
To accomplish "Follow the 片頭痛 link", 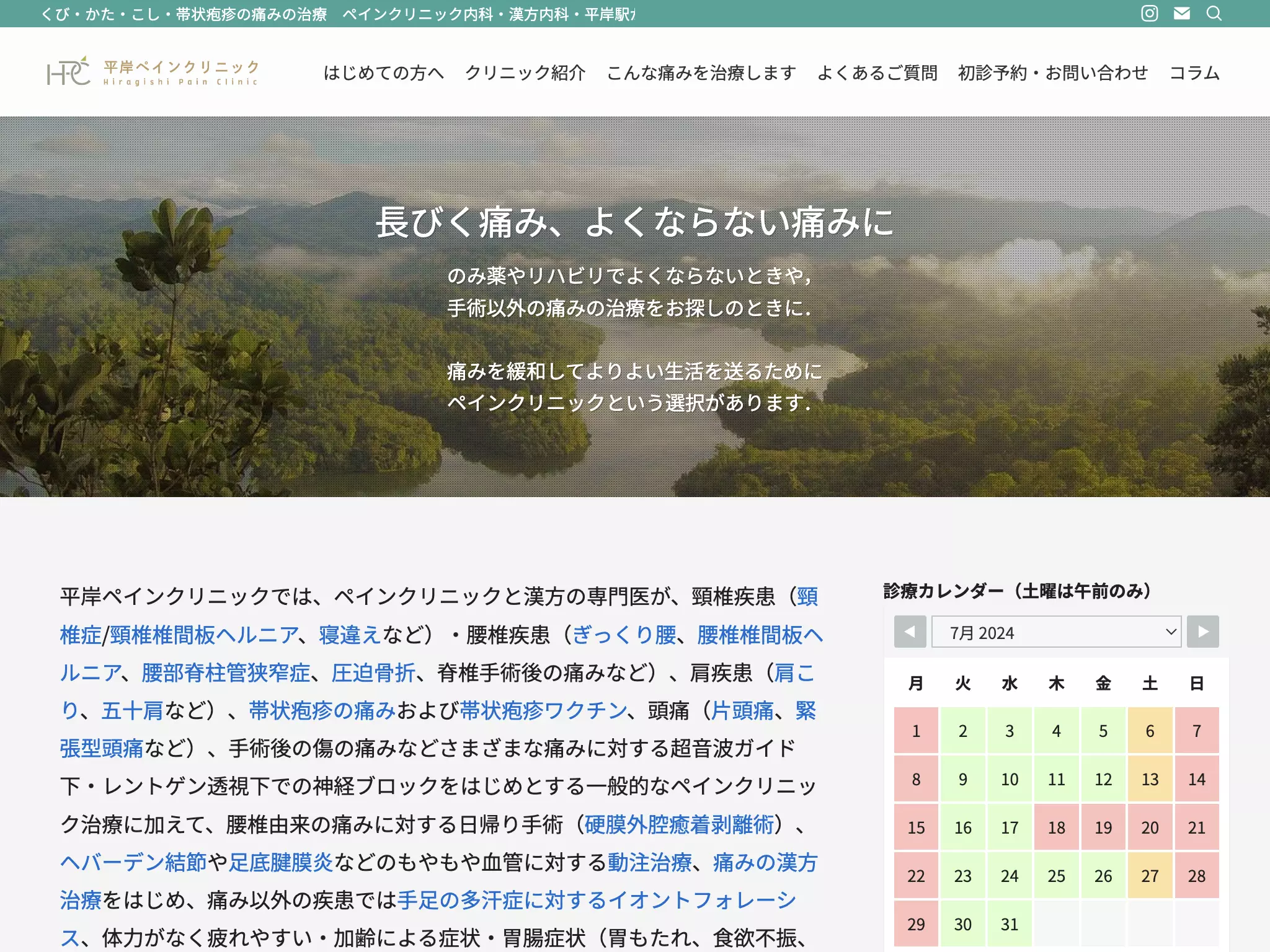I will pyautogui.click(x=742, y=710).
